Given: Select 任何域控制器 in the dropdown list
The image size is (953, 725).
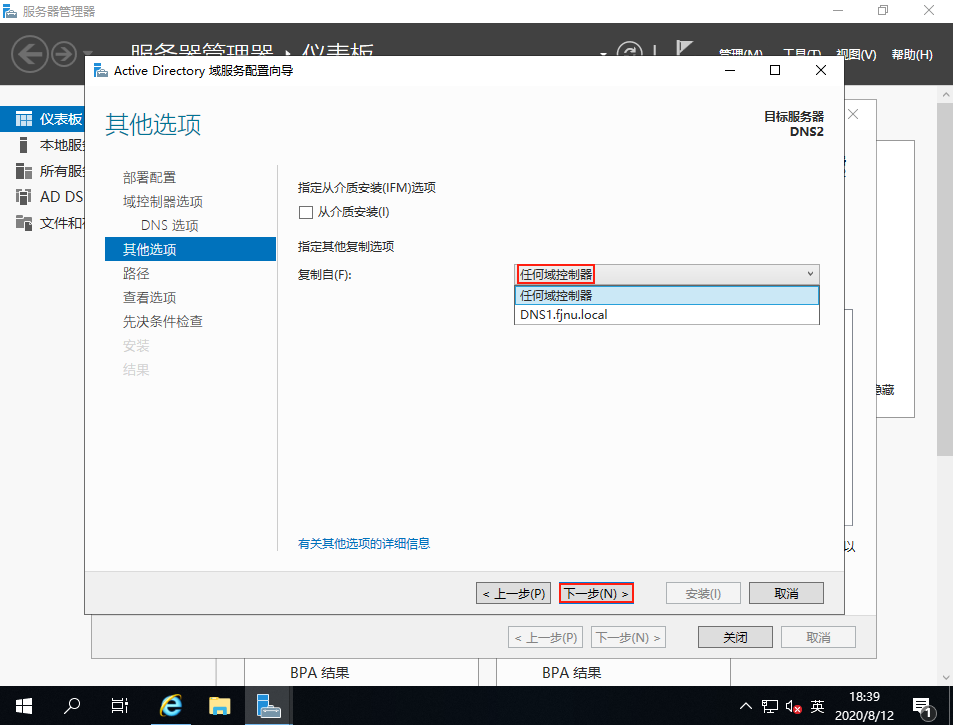Looking at the screenshot, I should [x=667, y=295].
